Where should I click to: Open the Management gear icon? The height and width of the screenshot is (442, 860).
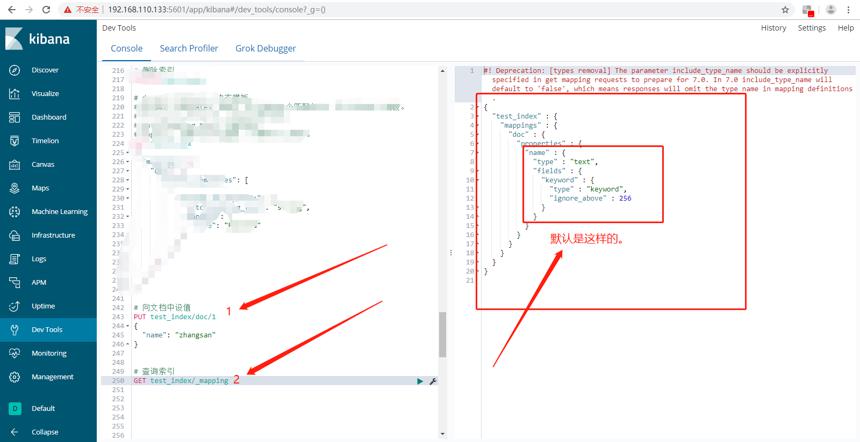(15, 377)
